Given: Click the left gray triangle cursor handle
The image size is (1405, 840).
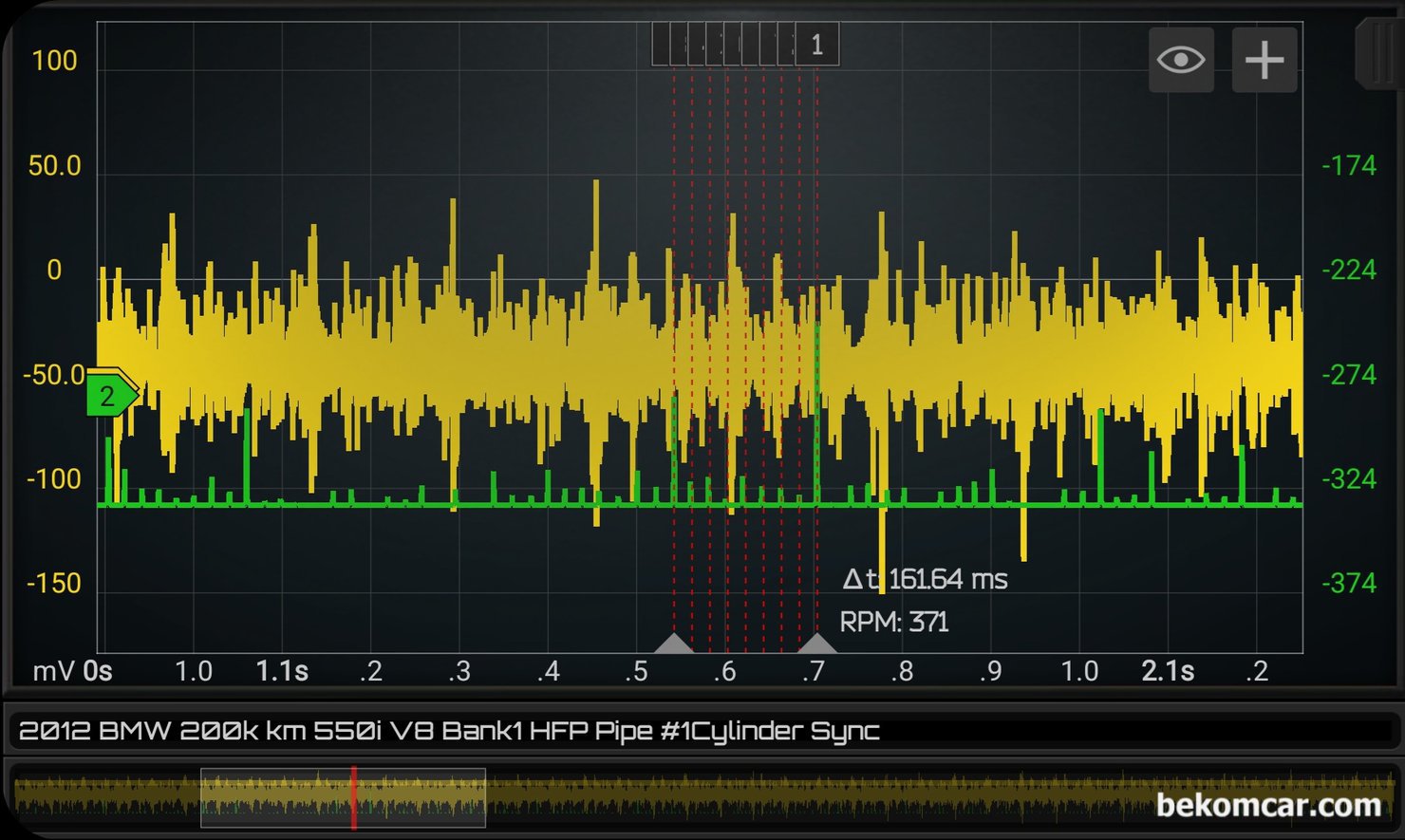Looking at the screenshot, I should [x=674, y=644].
